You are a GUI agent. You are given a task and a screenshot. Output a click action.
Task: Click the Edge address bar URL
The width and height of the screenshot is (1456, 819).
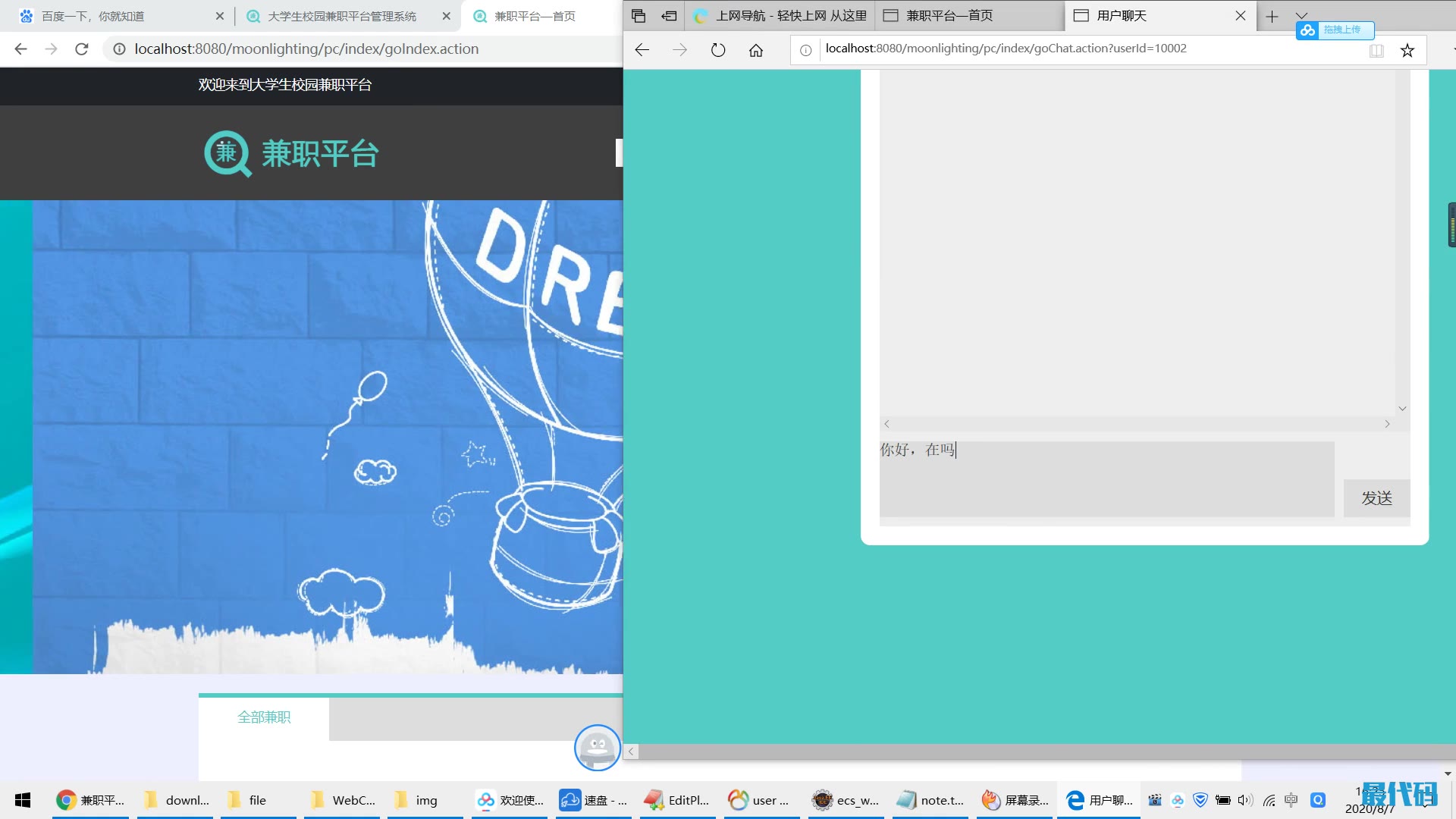[x=1006, y=49]
